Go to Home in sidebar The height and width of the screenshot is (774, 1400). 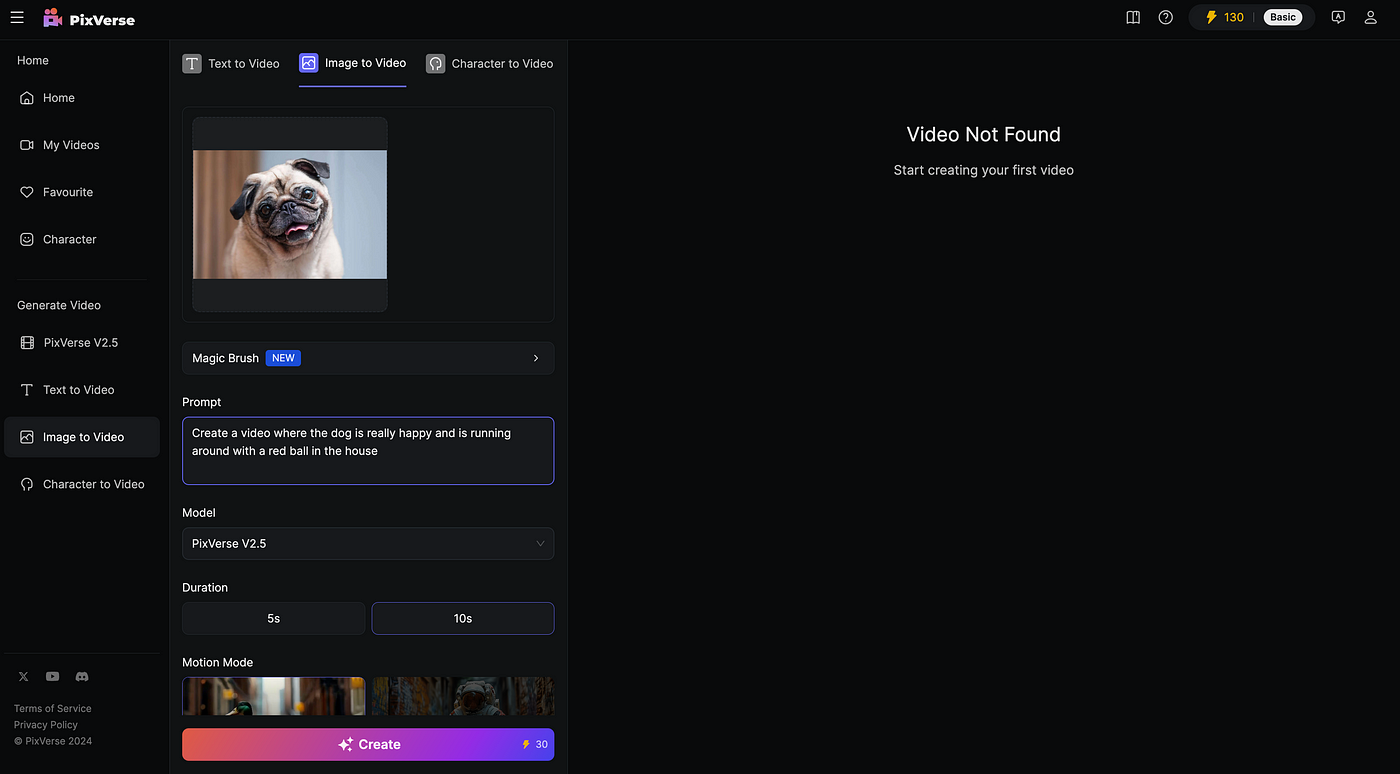point(81,98)
